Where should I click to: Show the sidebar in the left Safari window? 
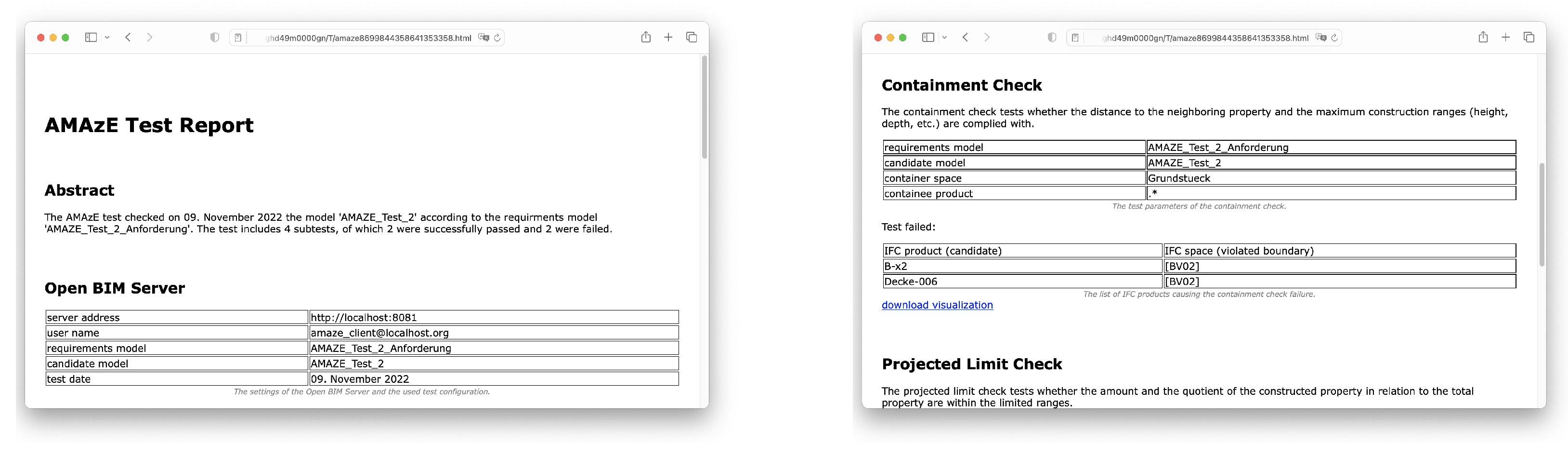91,38
